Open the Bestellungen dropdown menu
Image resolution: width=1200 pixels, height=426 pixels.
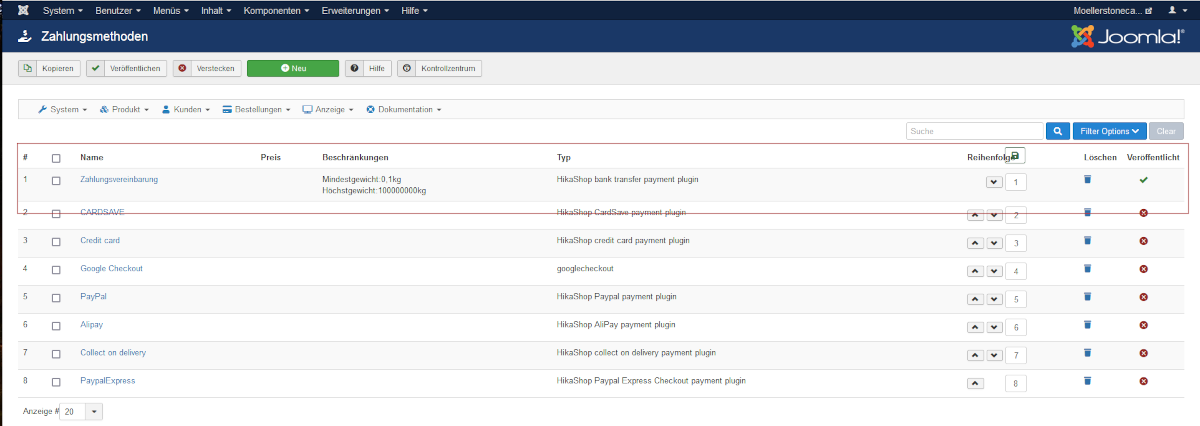tap(258, 109)
